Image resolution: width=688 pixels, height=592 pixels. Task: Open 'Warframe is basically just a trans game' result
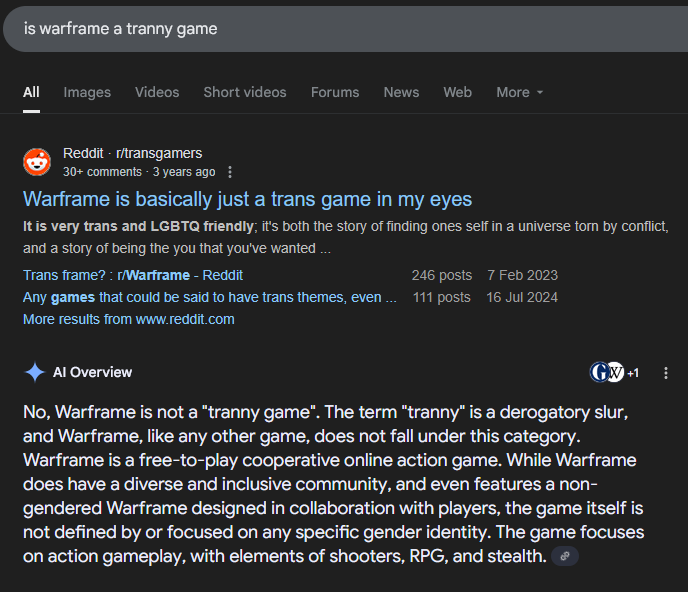pos(247,199)
